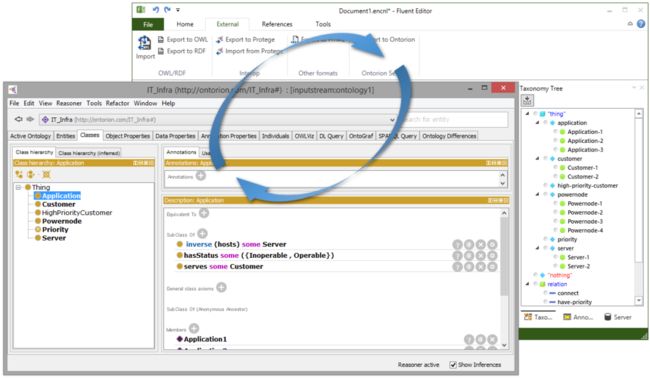This screenshot has width=650, height=379.
Task: Click the Server link in 'inverse (hosts) some Server'
Action: pos(274,244)
